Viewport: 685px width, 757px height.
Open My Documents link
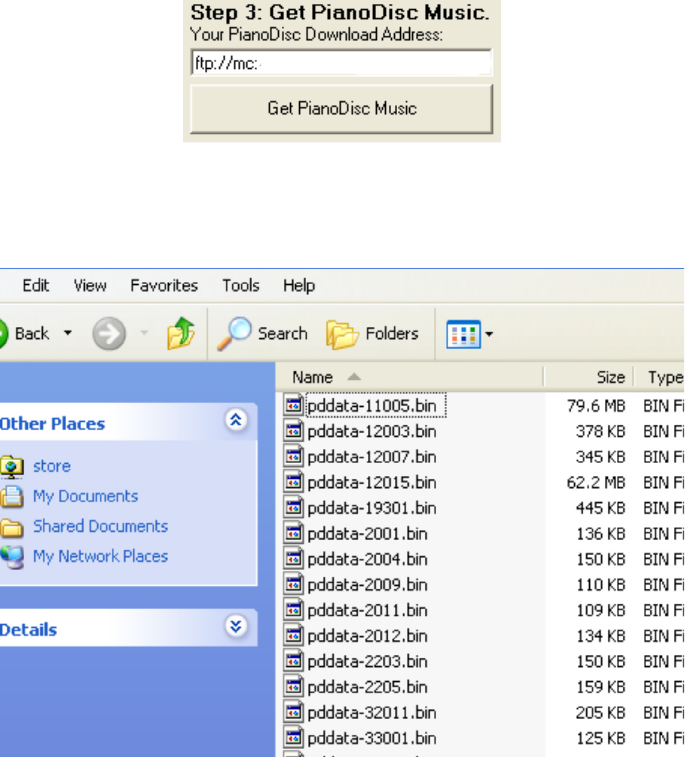85,496
